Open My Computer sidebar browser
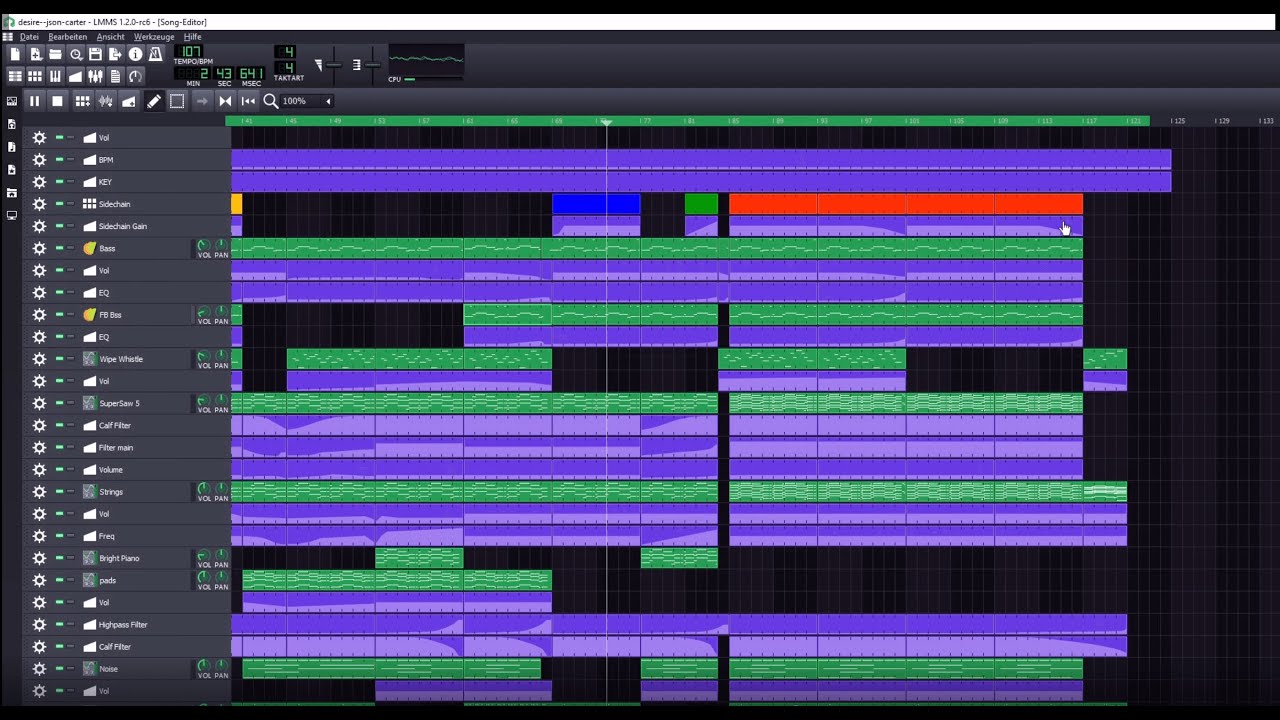The image size is (1280, 720). coord(12,215)
